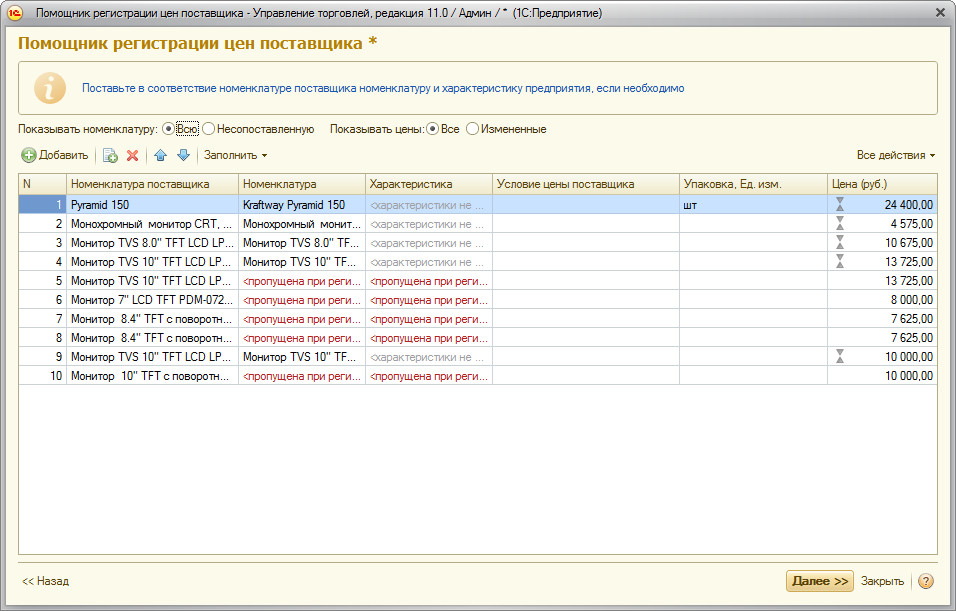Click row 4 price 13 725,00

[x=908, y=262]
